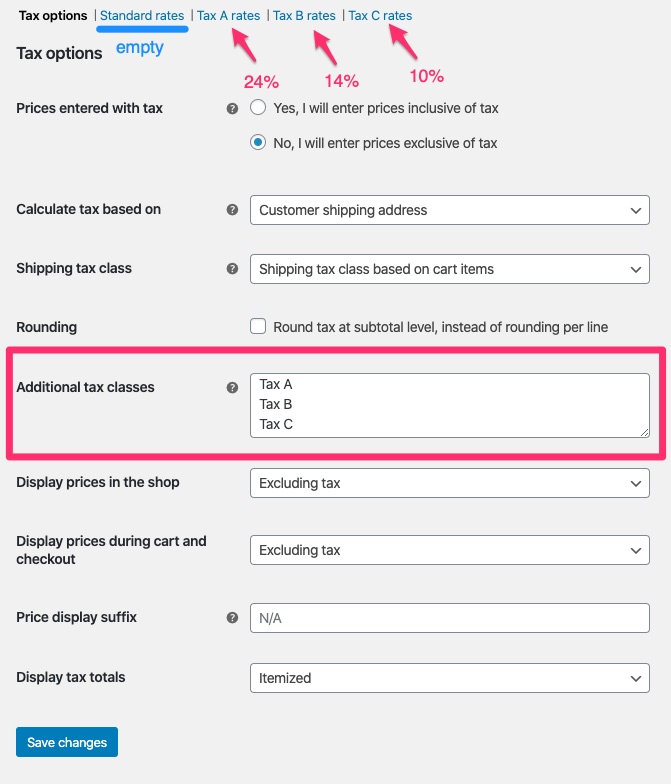Click into the Additional tax classes textarea
The image size is (671, 784).
coord(449,405)
